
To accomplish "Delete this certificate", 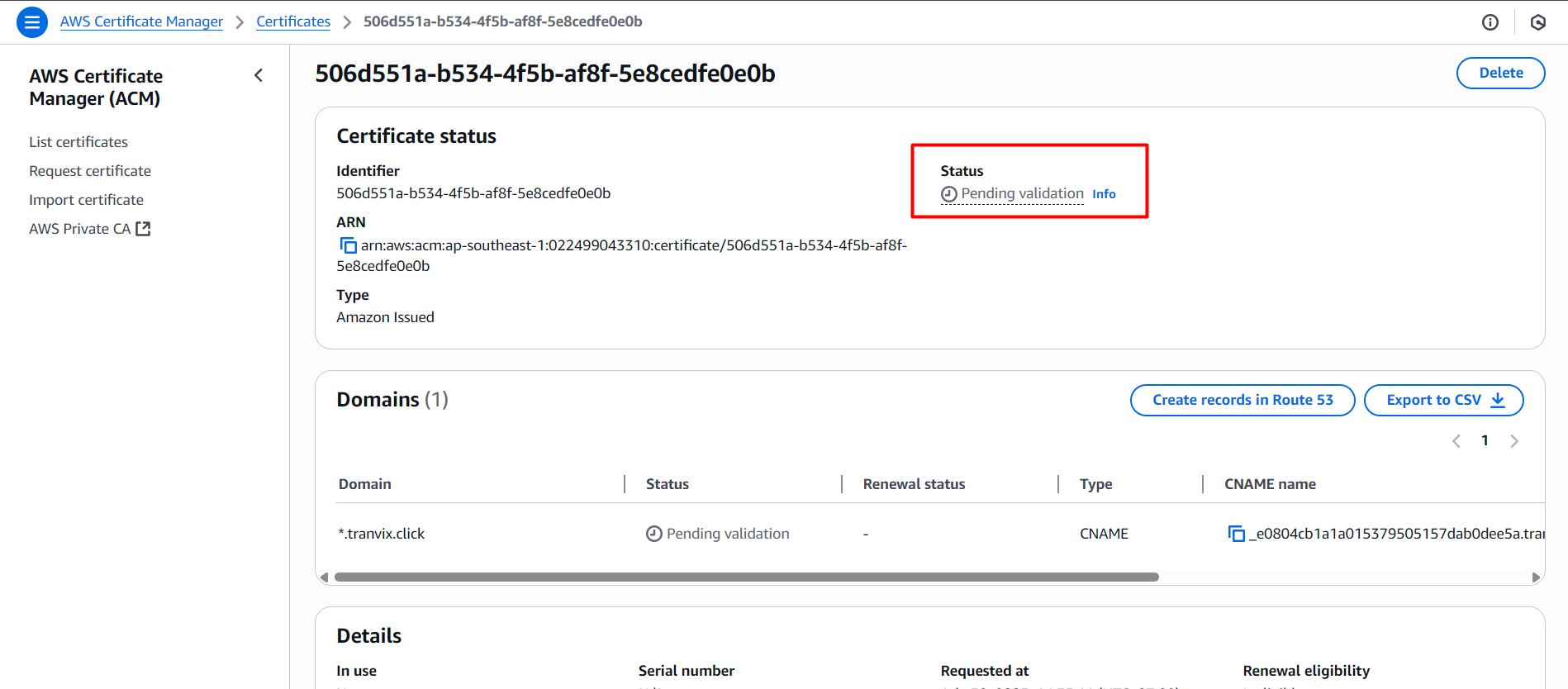I will [x=1500, y=73].
